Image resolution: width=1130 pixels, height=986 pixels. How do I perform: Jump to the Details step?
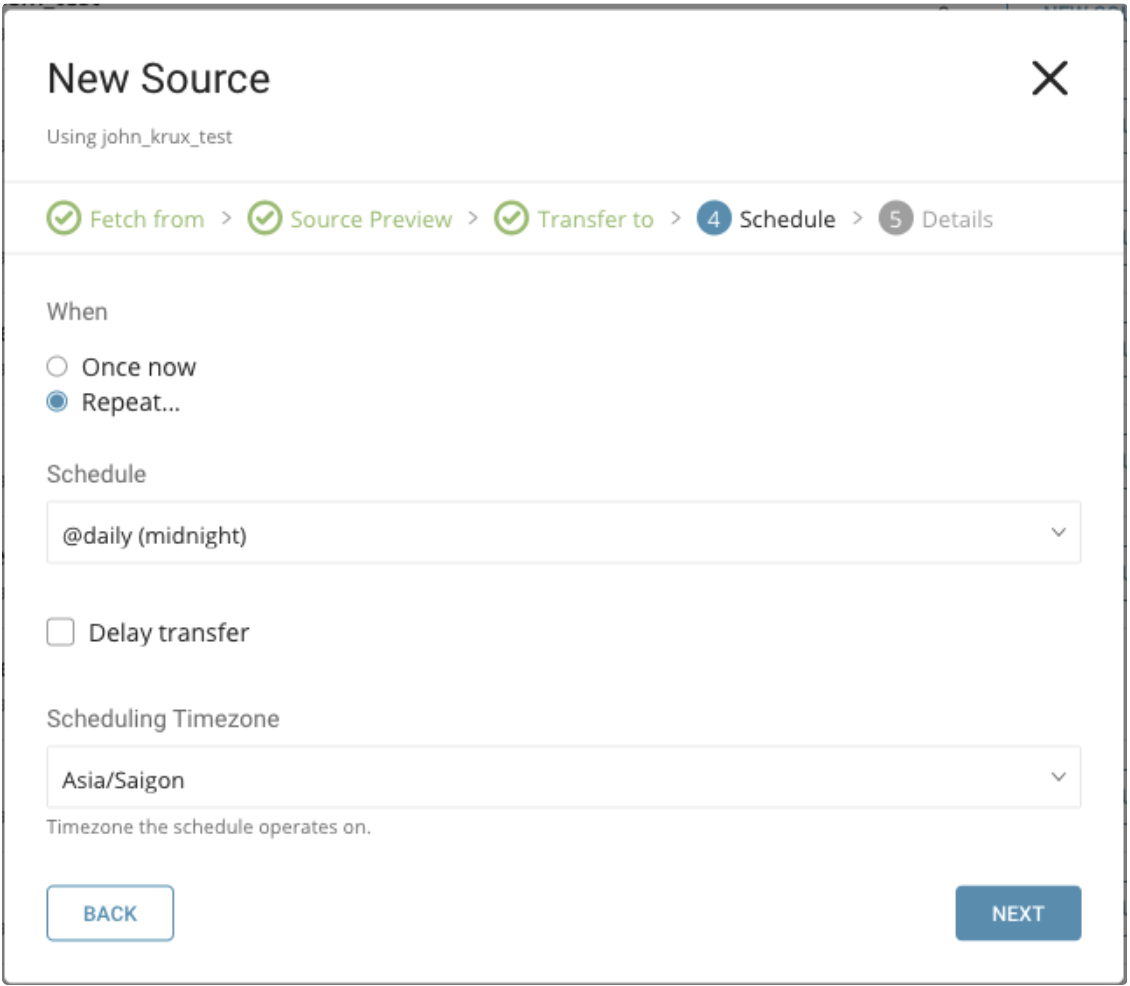click(957, 219)
